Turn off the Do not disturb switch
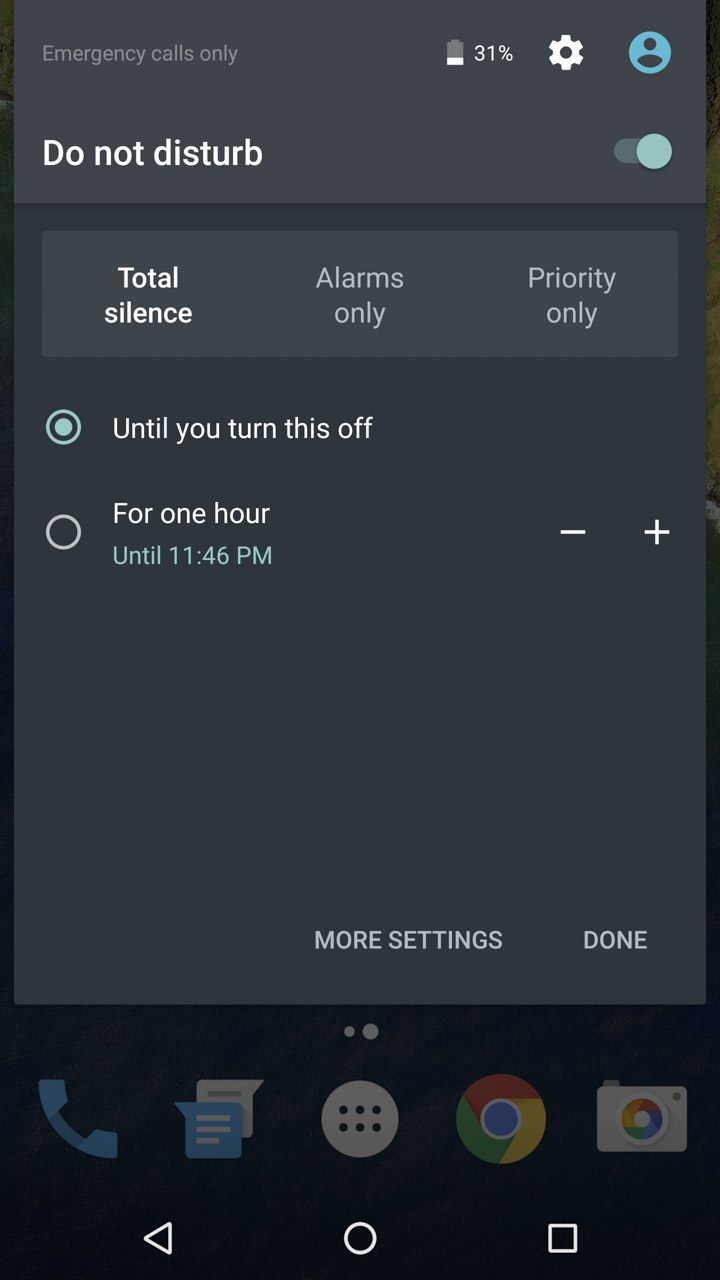 (x=643, y=152)
